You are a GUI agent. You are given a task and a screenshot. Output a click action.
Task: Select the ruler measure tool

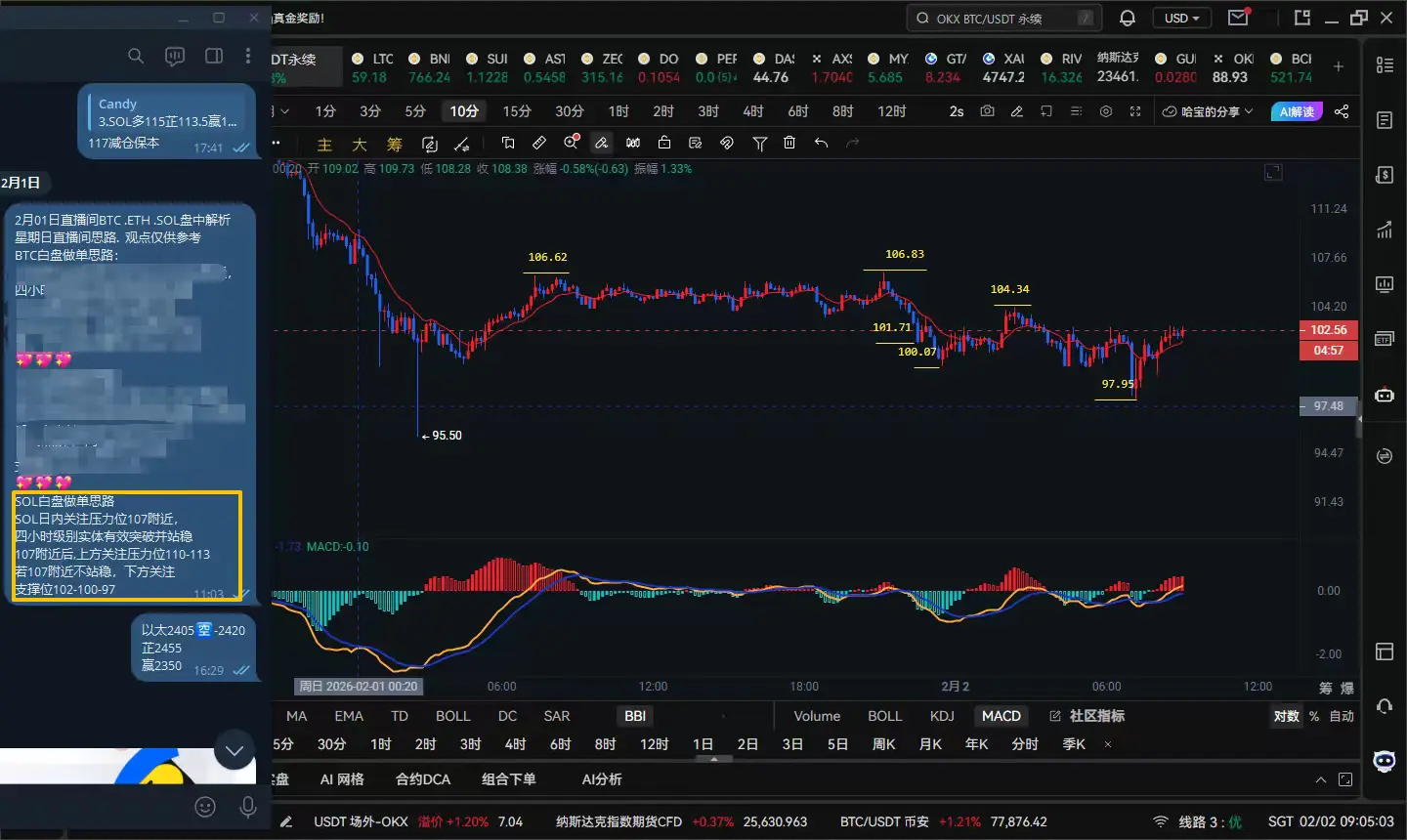(539, 143)
